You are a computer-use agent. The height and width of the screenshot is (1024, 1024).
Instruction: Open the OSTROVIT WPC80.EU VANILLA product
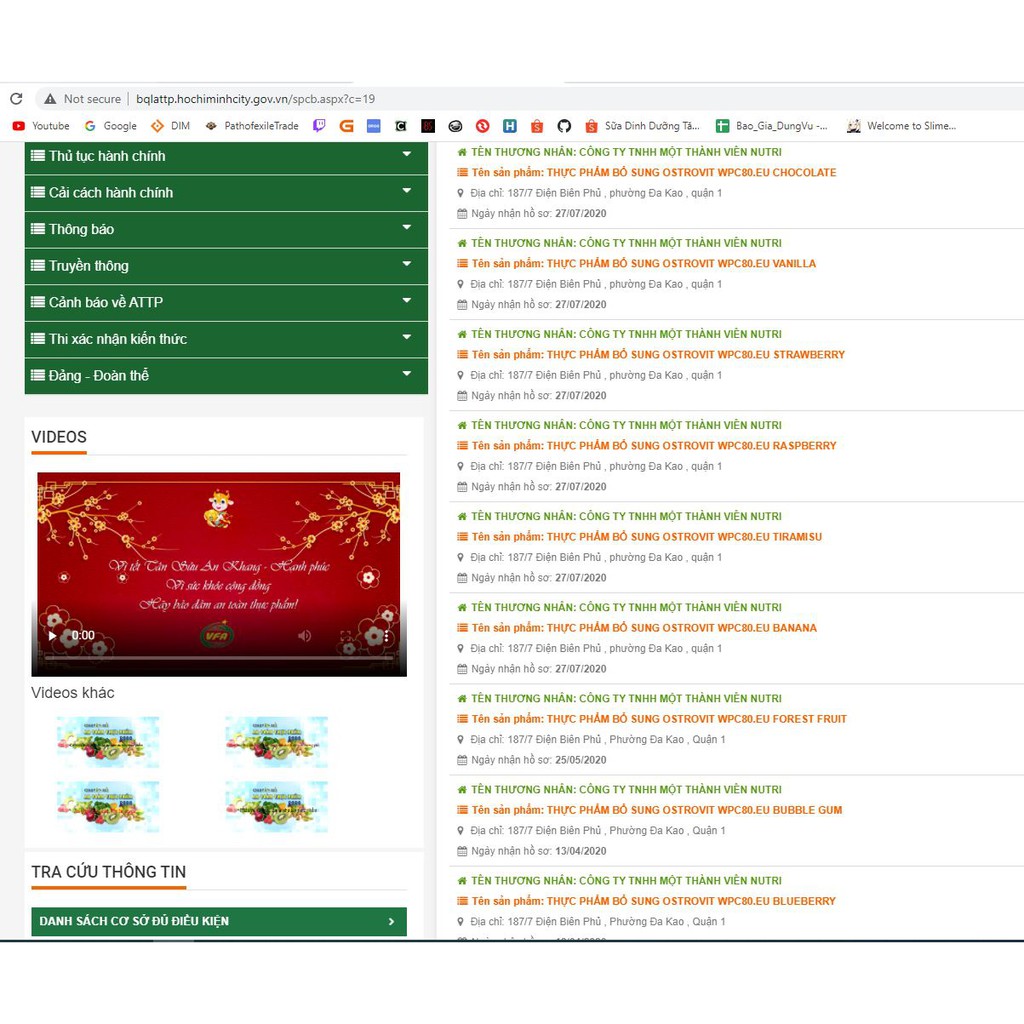[x=644, y=264]
